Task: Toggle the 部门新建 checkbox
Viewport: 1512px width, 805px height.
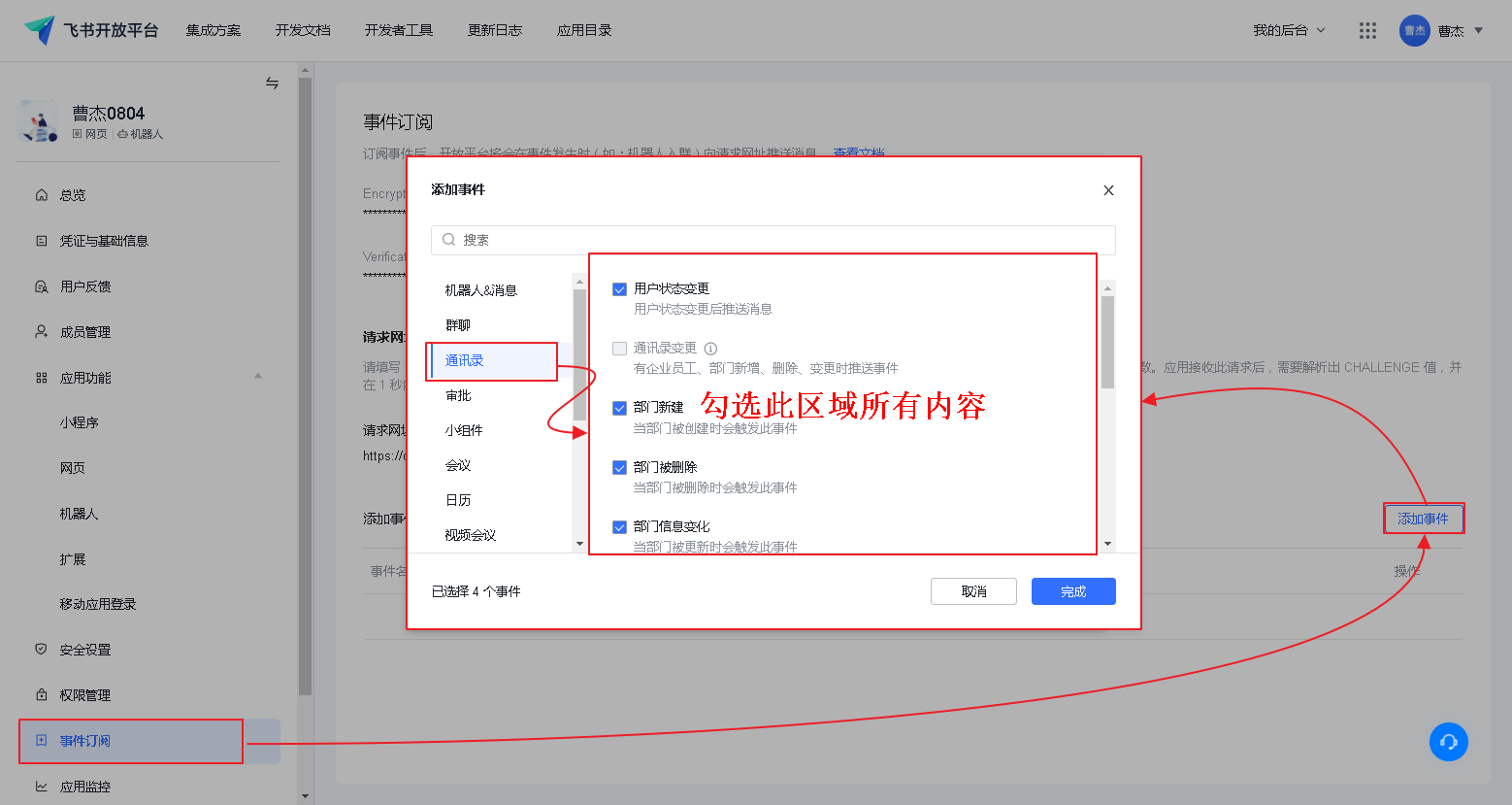Action: pyautogui.click(x=619, y=408)
